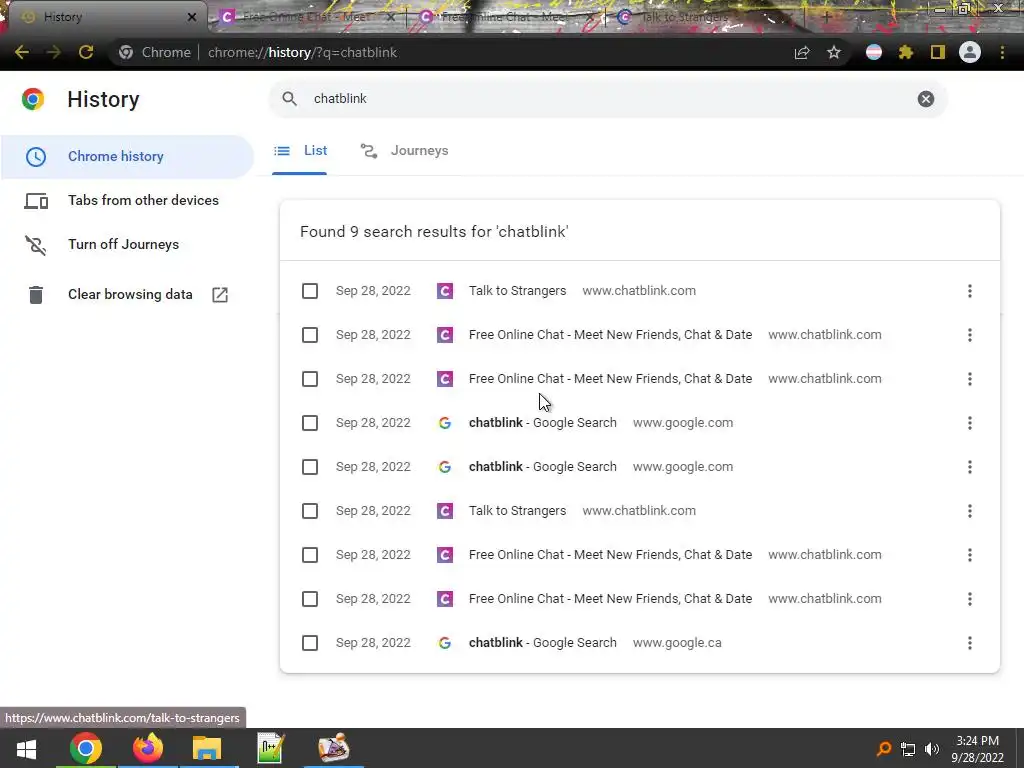Open the paint palette app on taskbar

click(334, 748)
